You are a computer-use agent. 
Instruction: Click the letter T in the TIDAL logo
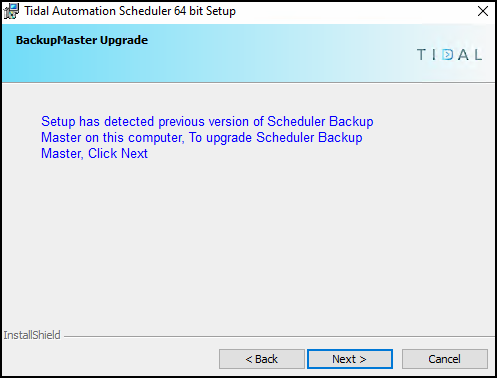pos(421,55)
